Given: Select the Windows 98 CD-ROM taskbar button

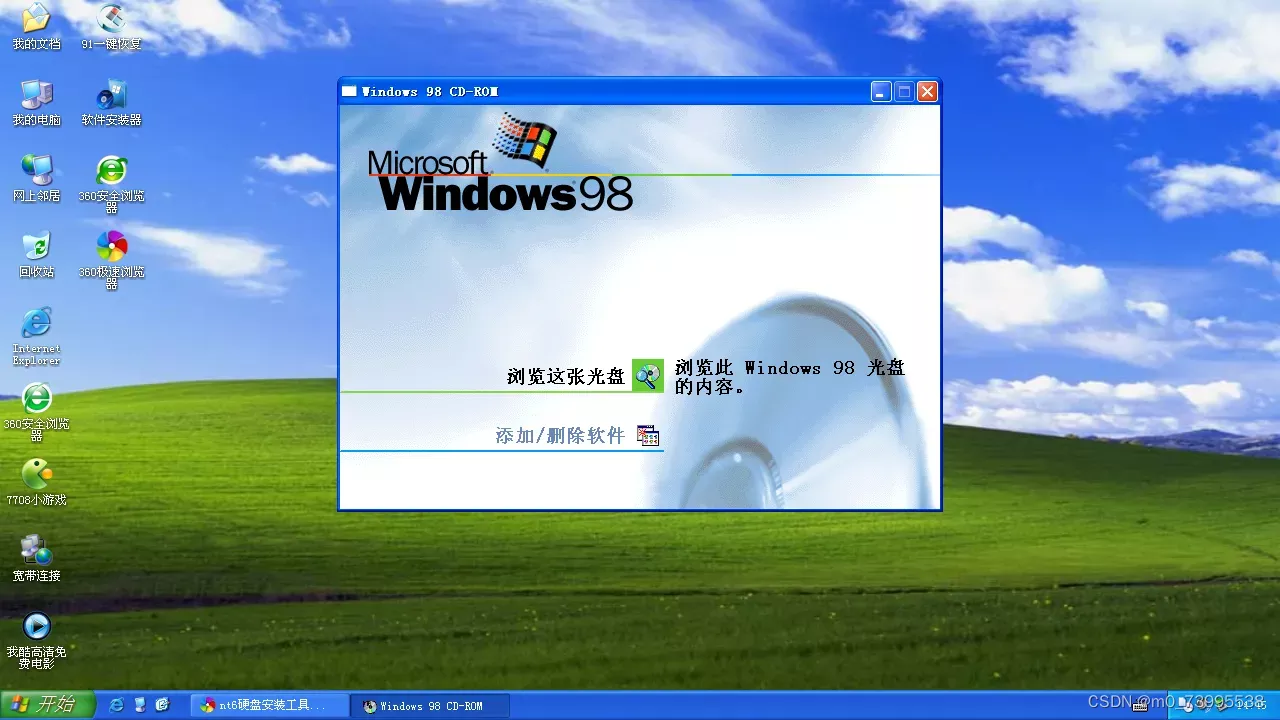Looking at the screenshot, I should (x=431, y=705).
